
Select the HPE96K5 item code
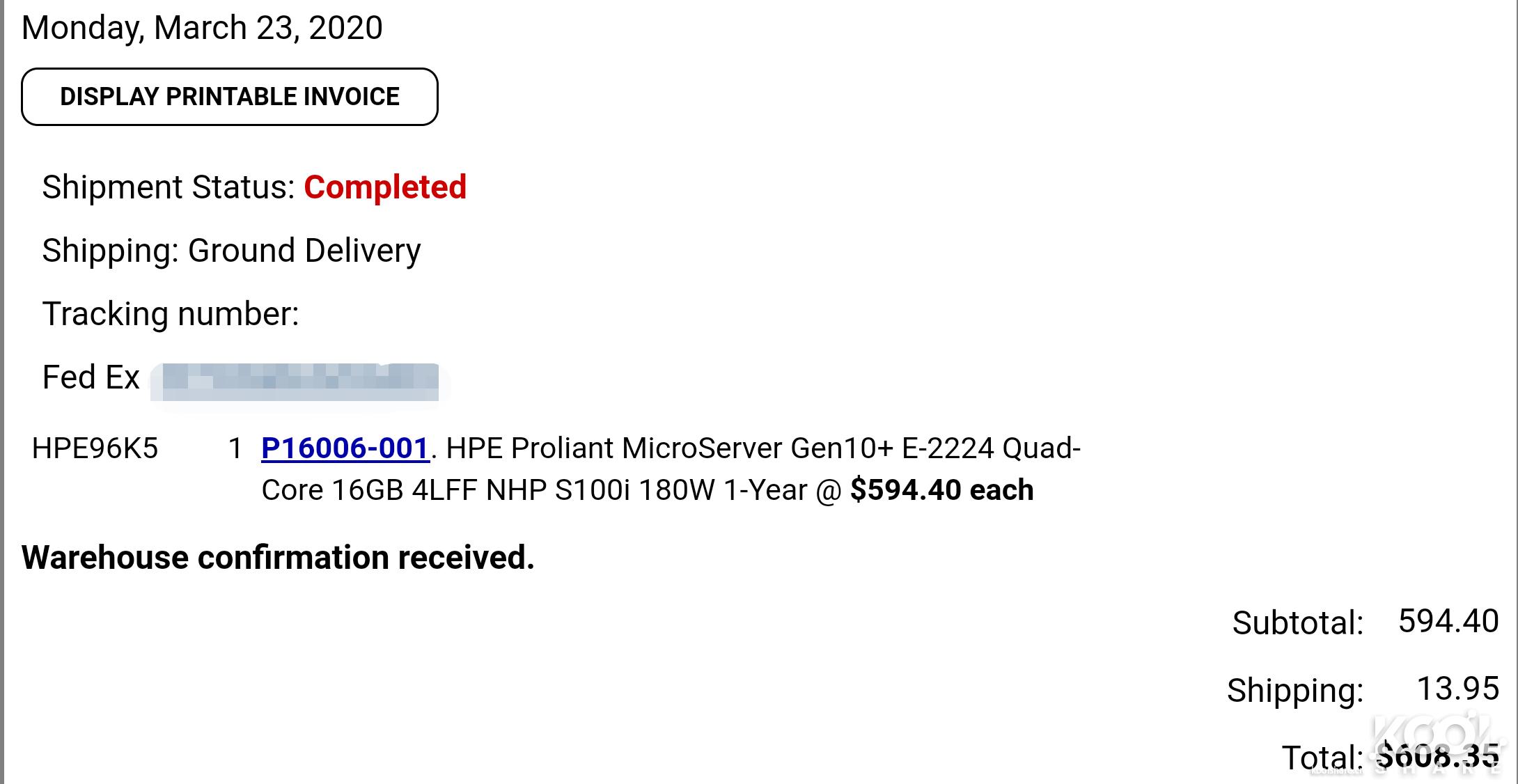[x=95, y=448]
